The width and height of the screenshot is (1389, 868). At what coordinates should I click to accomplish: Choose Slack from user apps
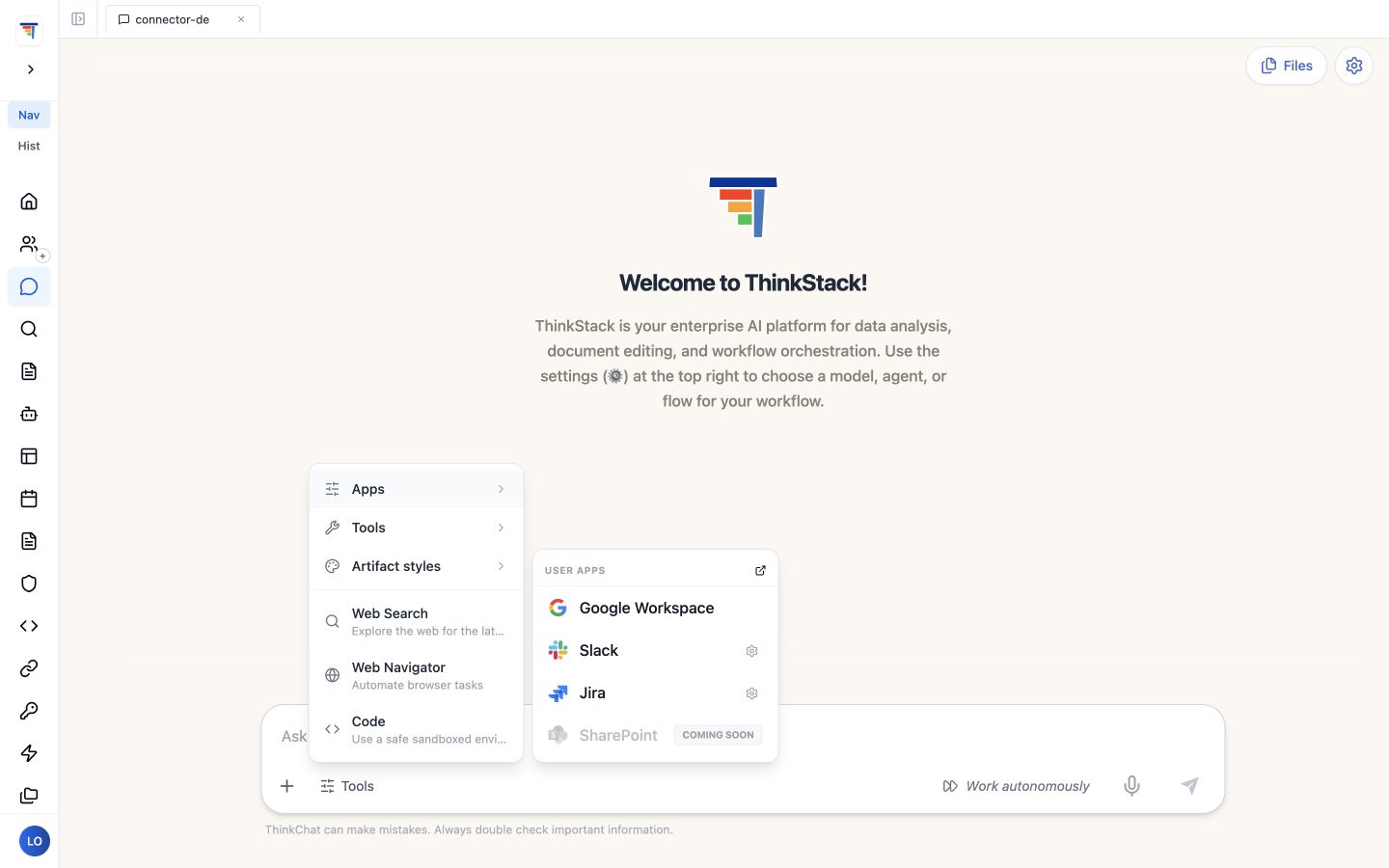[655, 651]
